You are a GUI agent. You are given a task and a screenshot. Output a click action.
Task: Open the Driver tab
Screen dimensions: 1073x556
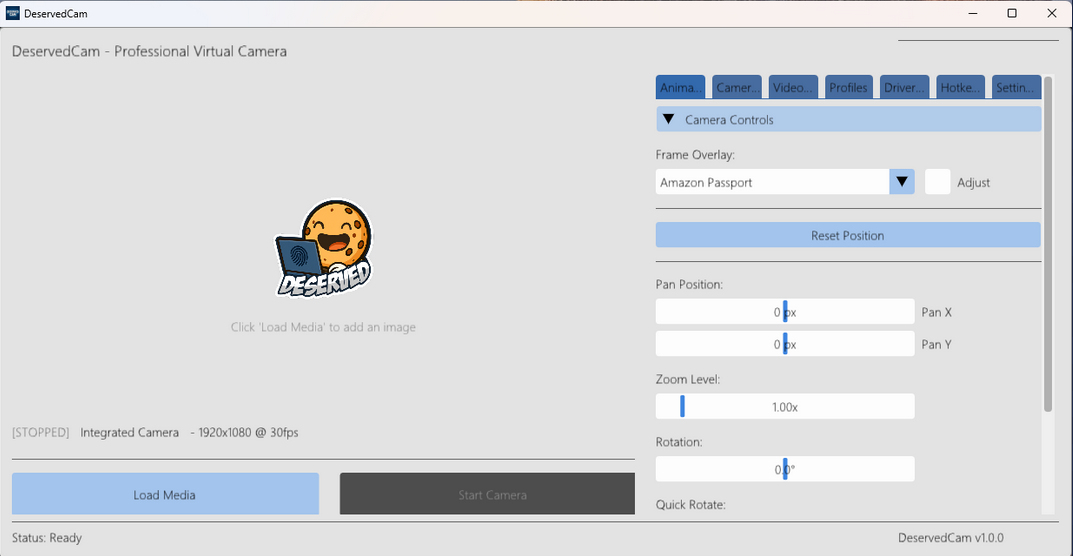pos(904,88)
